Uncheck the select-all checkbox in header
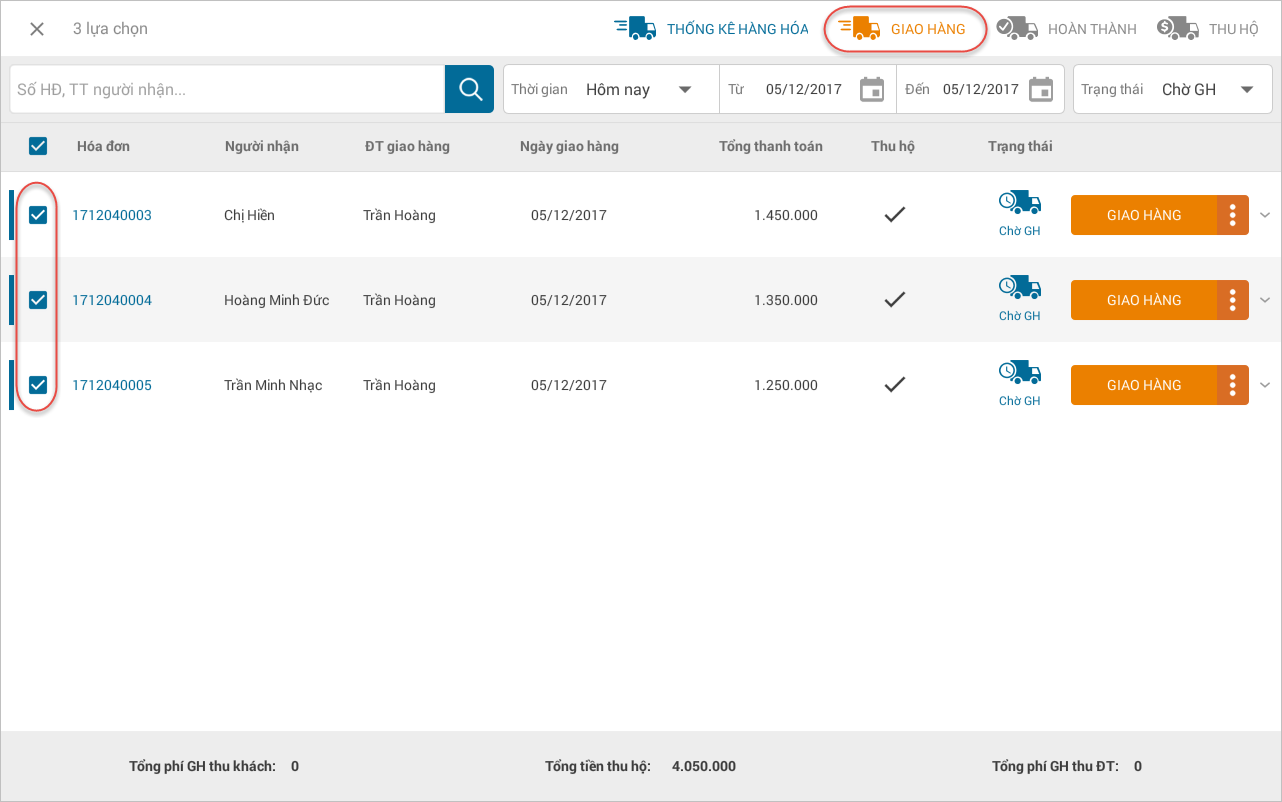This screenshot has height=802, width=1282. [38, 146]
